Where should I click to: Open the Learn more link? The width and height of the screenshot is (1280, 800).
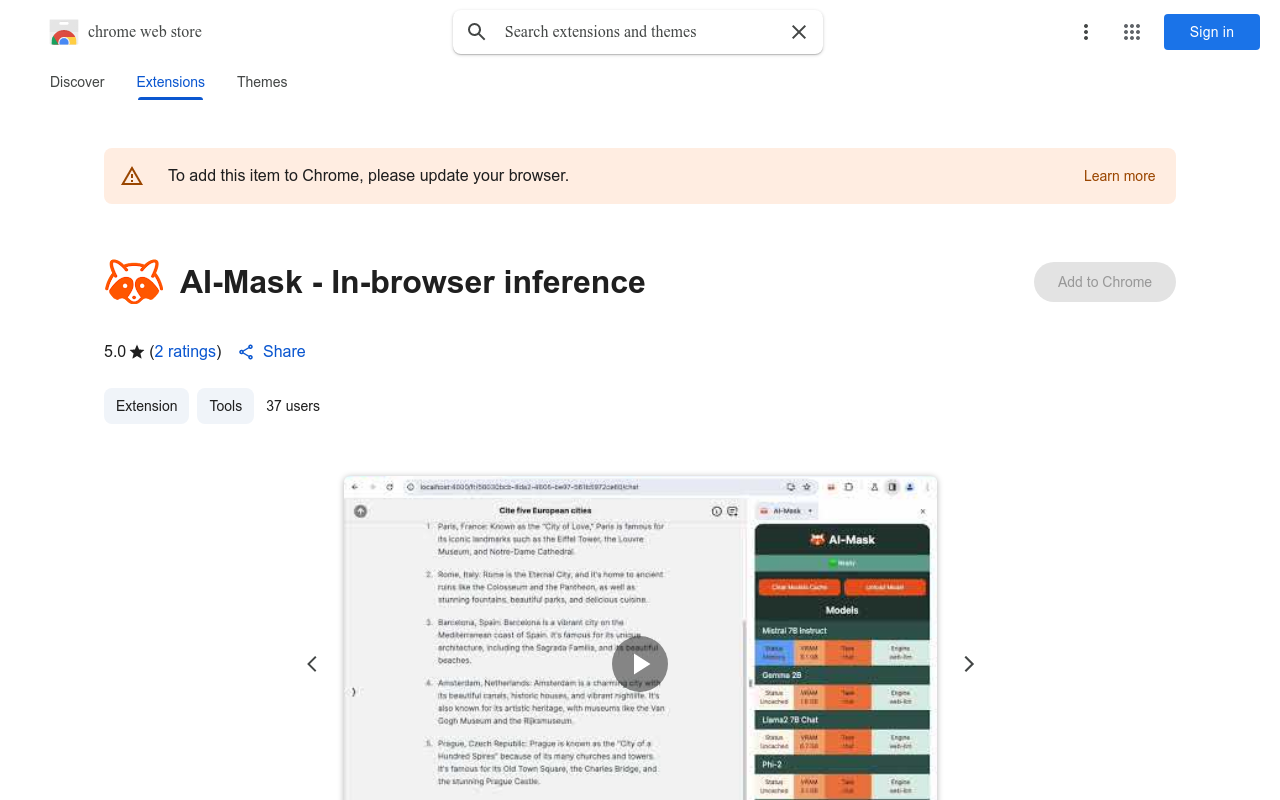pyautogui.click(x=1119, y=176)
